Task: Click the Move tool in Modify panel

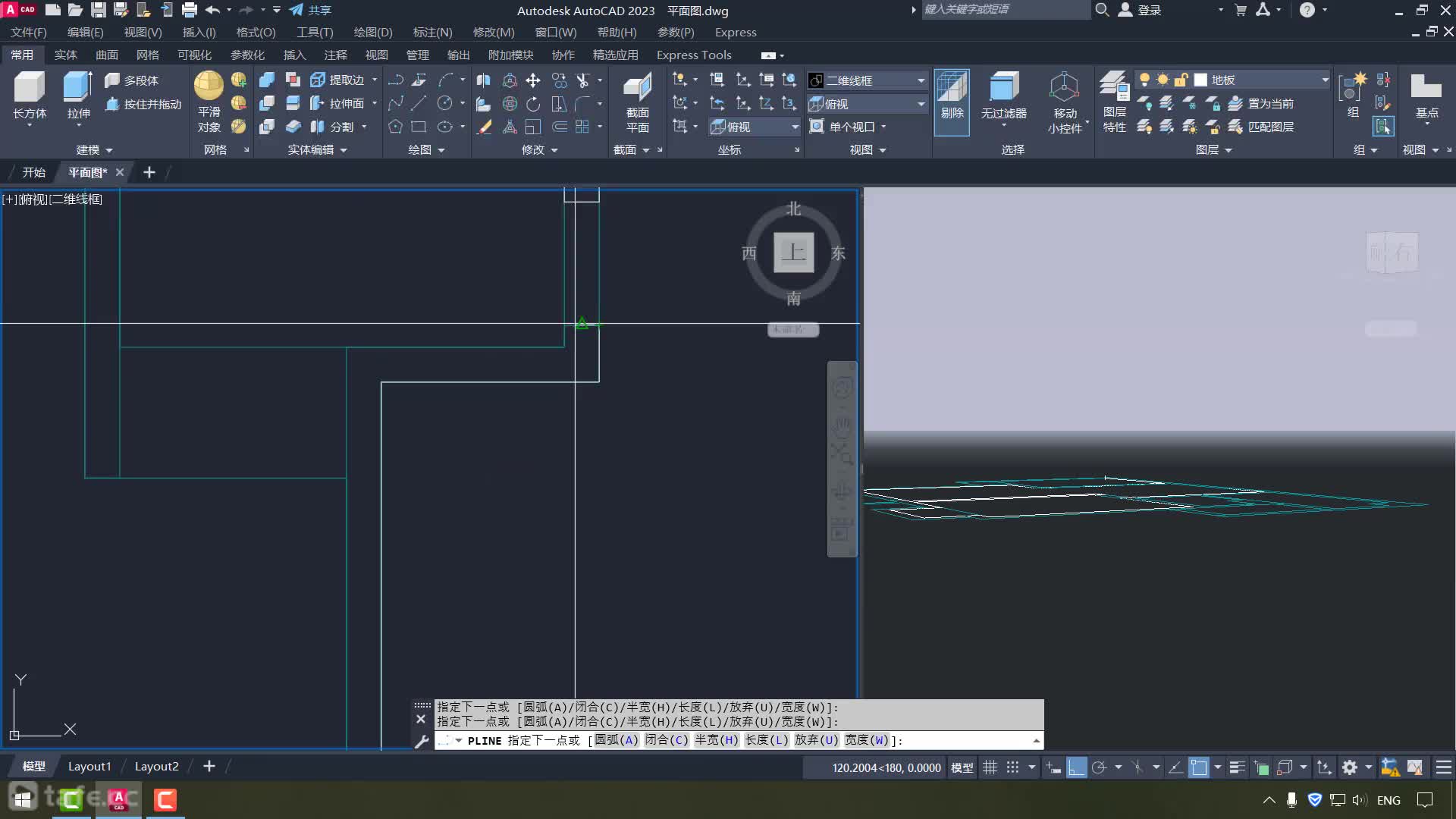Action: [533, 80]
